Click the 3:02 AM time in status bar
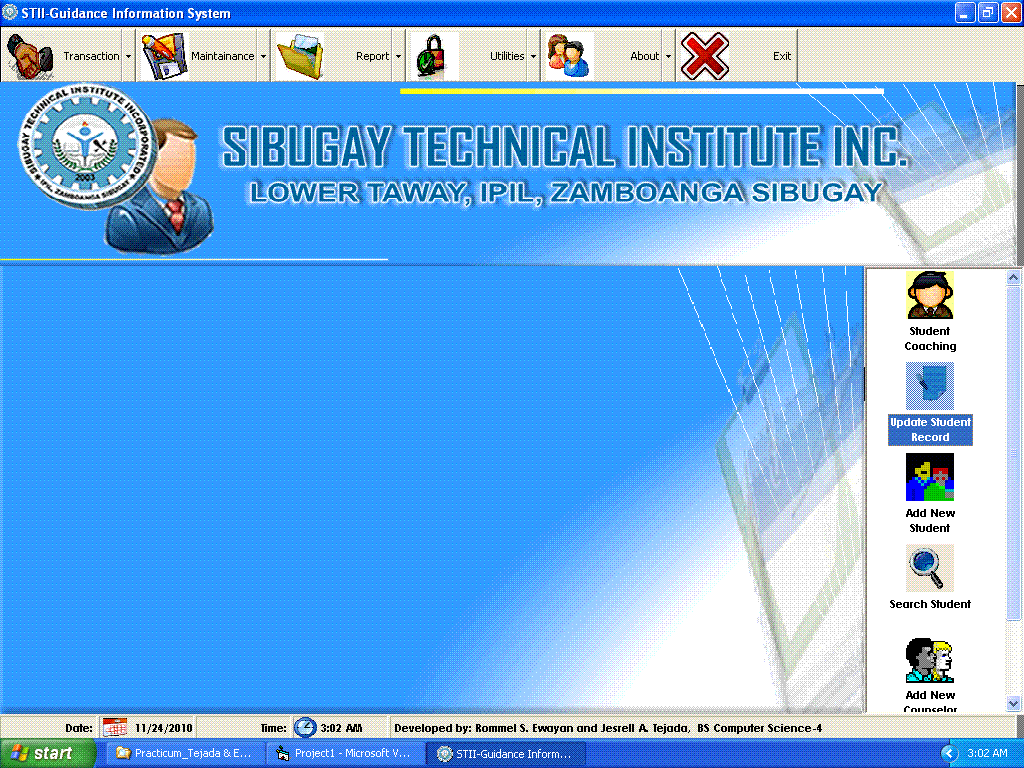Image resolution: width=1024 pixels, height=768 pixels. point(341,728)
